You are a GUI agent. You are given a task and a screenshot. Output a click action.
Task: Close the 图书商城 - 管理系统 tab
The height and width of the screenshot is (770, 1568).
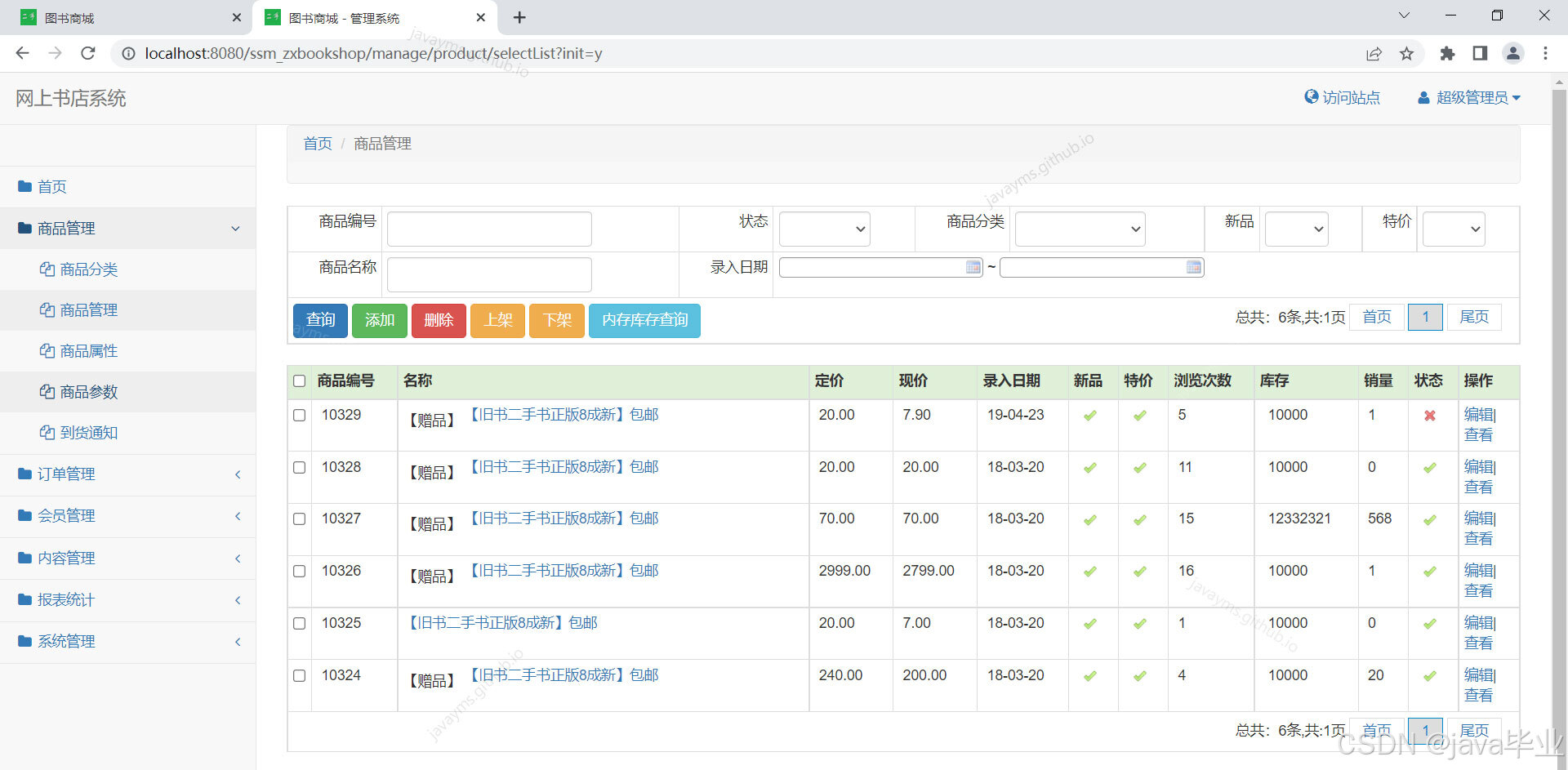pyautogui.click(x=481, y=17)
